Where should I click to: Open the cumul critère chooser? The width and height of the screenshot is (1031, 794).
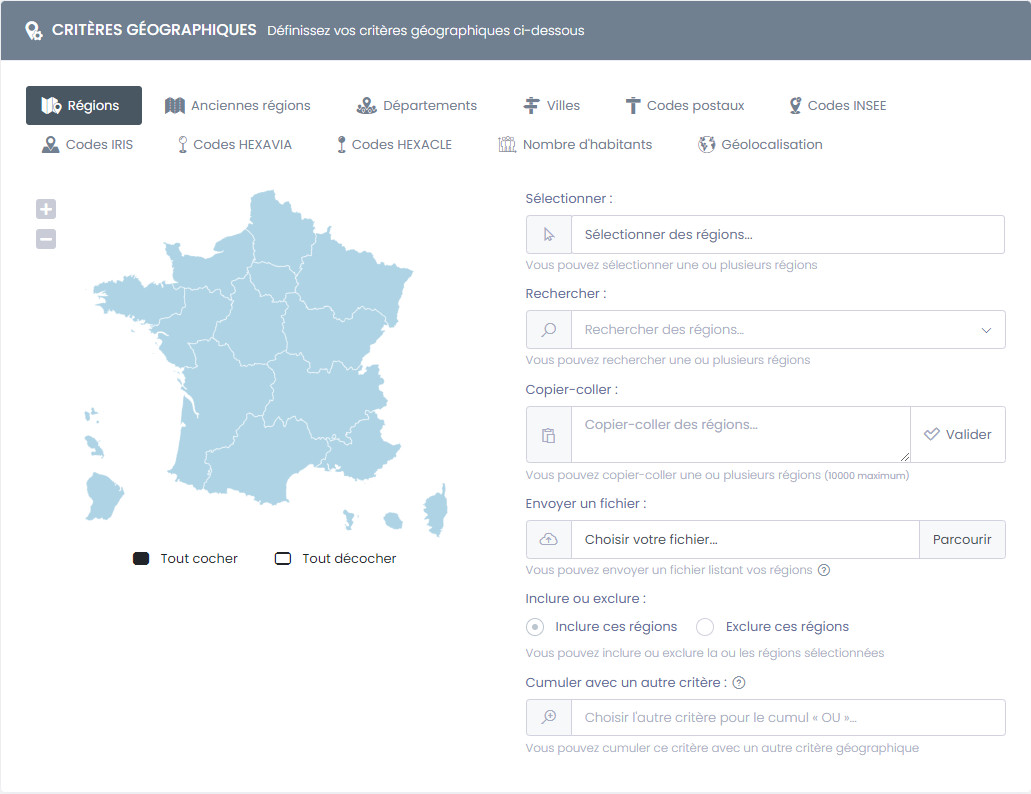coord(787,717)
